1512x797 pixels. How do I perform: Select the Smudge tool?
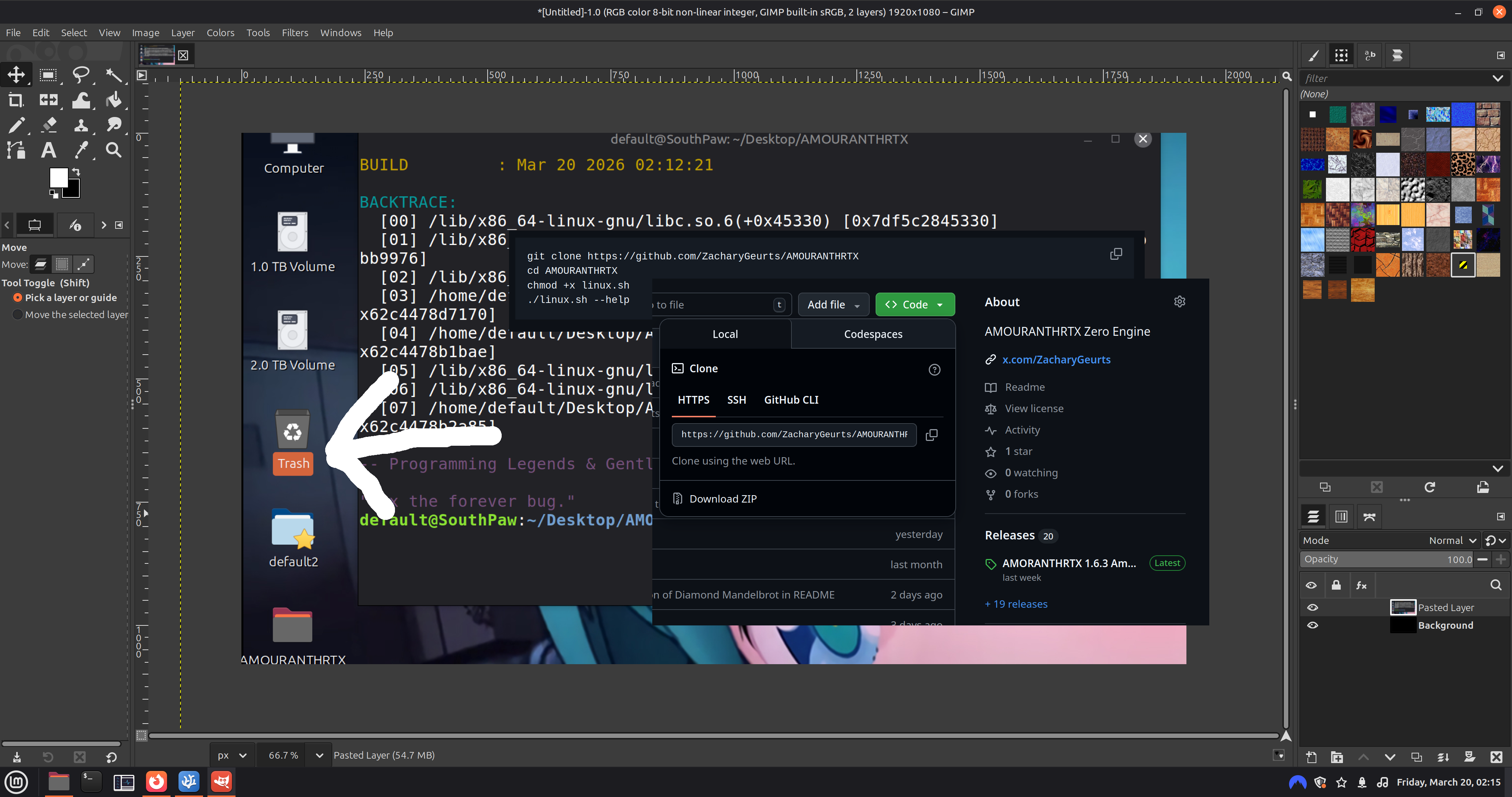[114, 125]
